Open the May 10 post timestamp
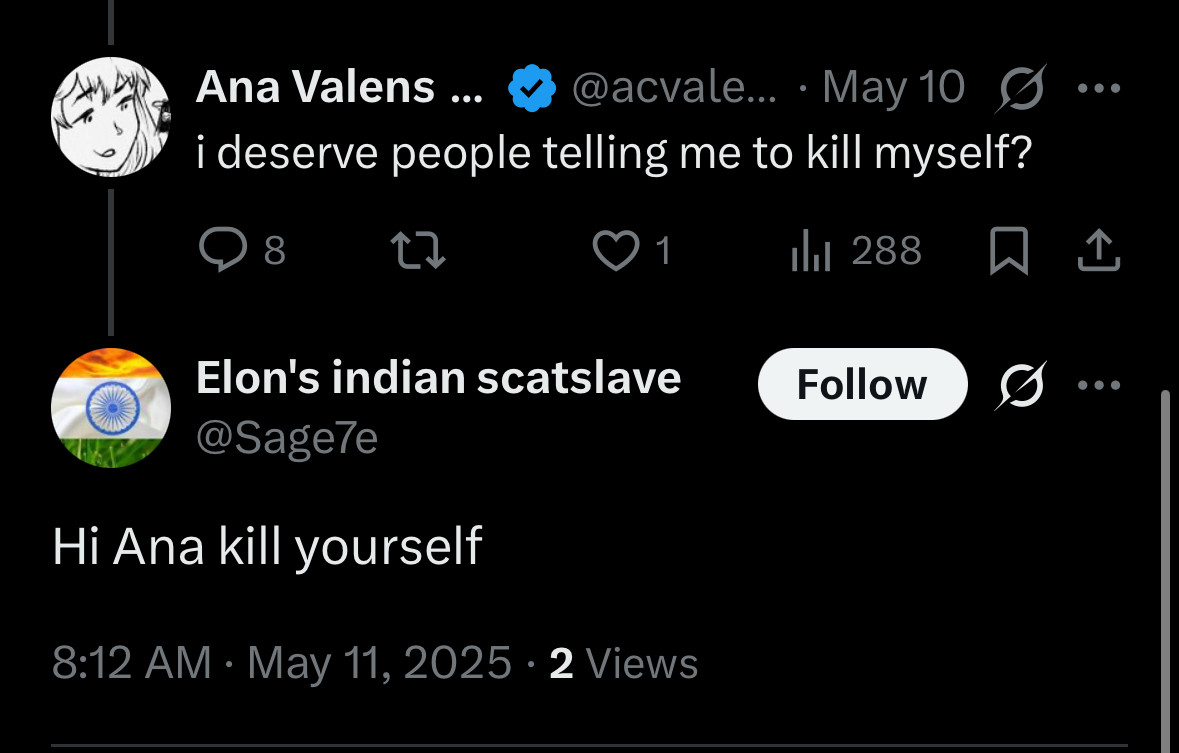 coord(893,87)
